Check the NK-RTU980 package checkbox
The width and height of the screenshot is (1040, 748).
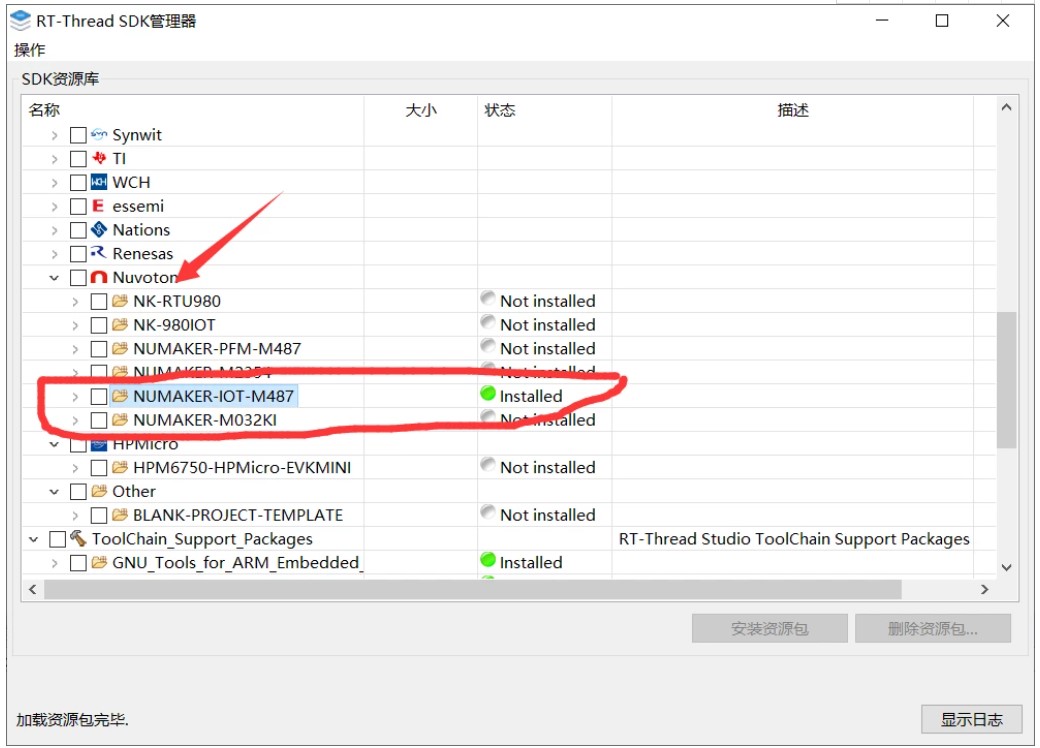(x=99, y=302)
